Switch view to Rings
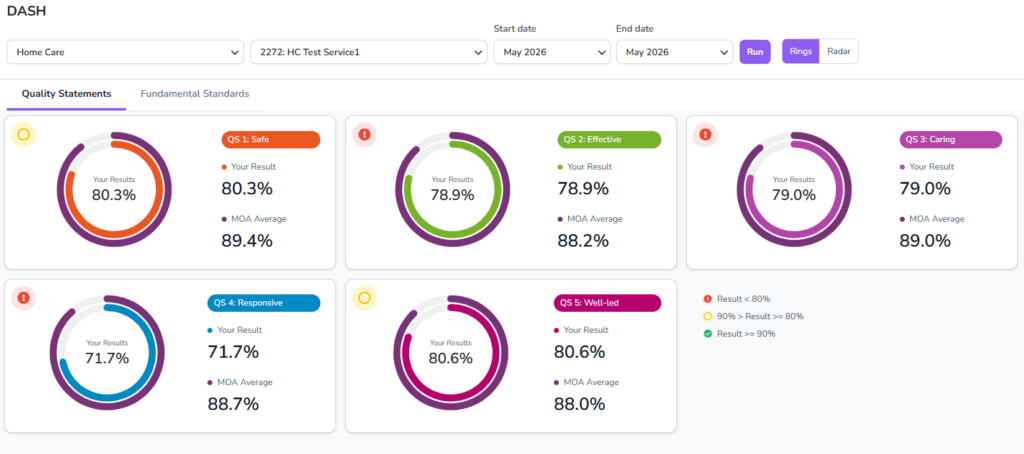The image size is (1024, 454). pos(801,52)
